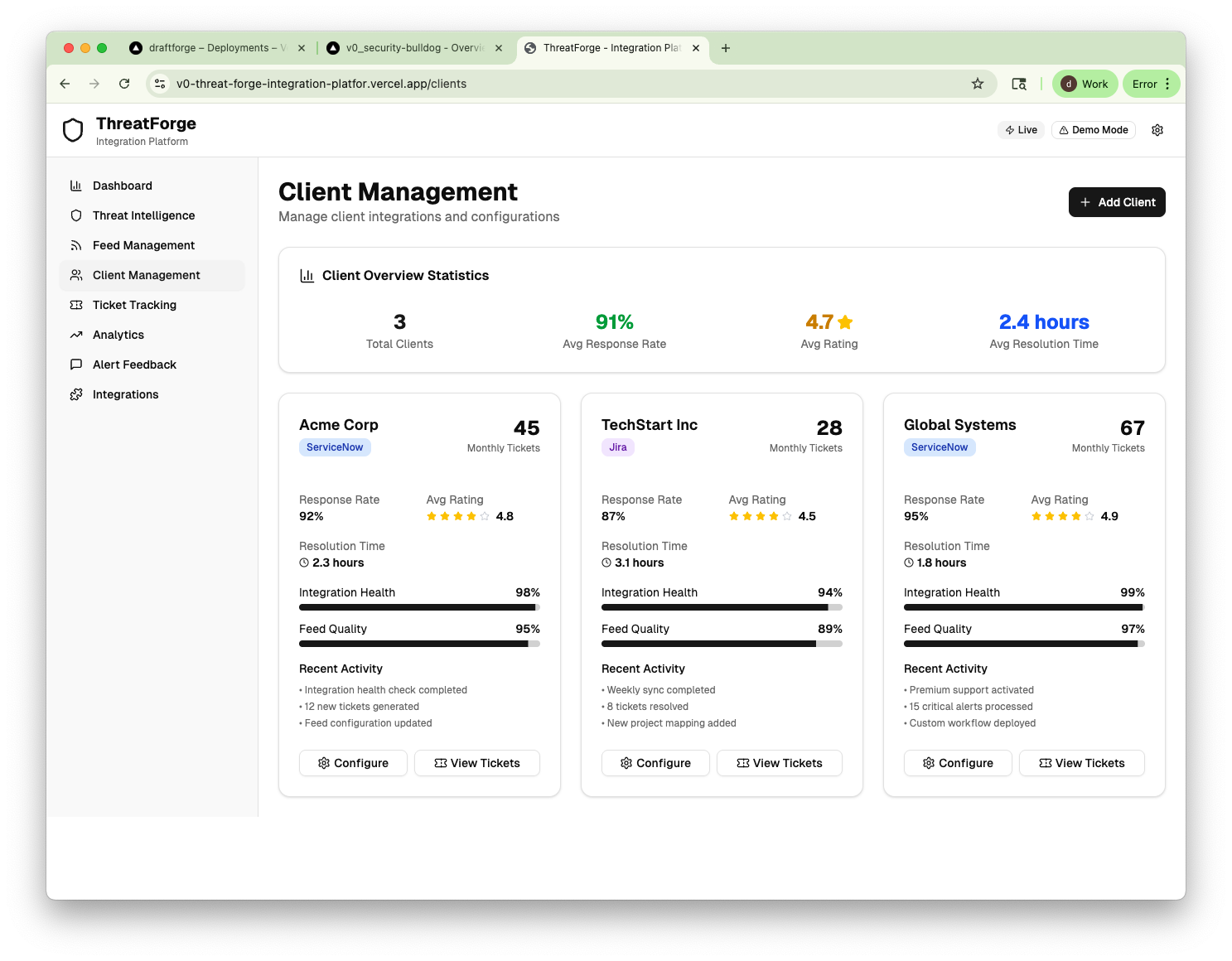Select Client Management in sidebar
The height and width of the screenshot is (961, 1232).
point(152,275)
